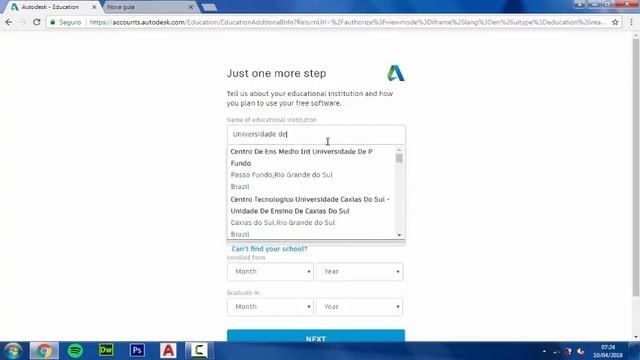Open Chrome from taskbar

point(44,351)
